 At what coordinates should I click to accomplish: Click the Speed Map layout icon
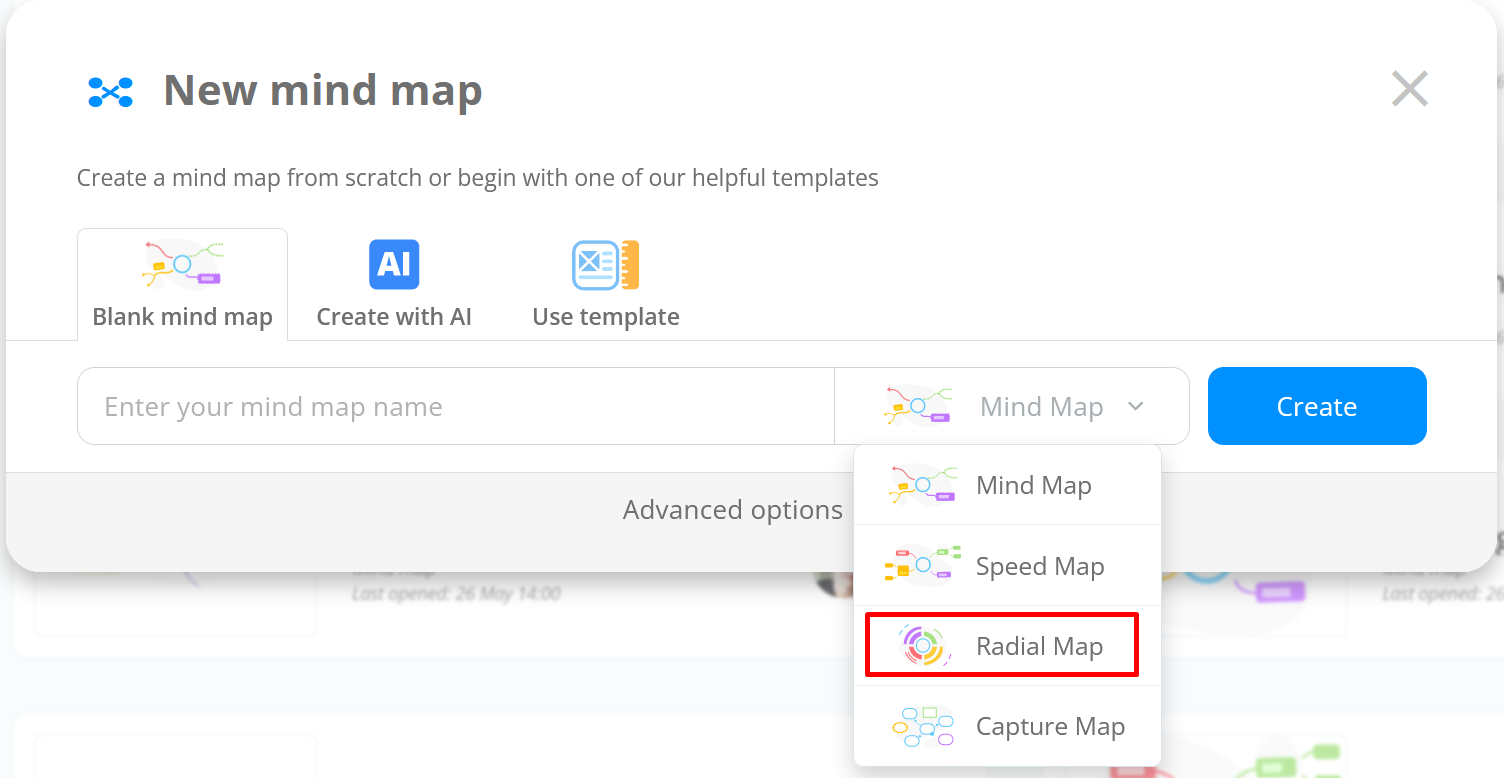(921, 566)
